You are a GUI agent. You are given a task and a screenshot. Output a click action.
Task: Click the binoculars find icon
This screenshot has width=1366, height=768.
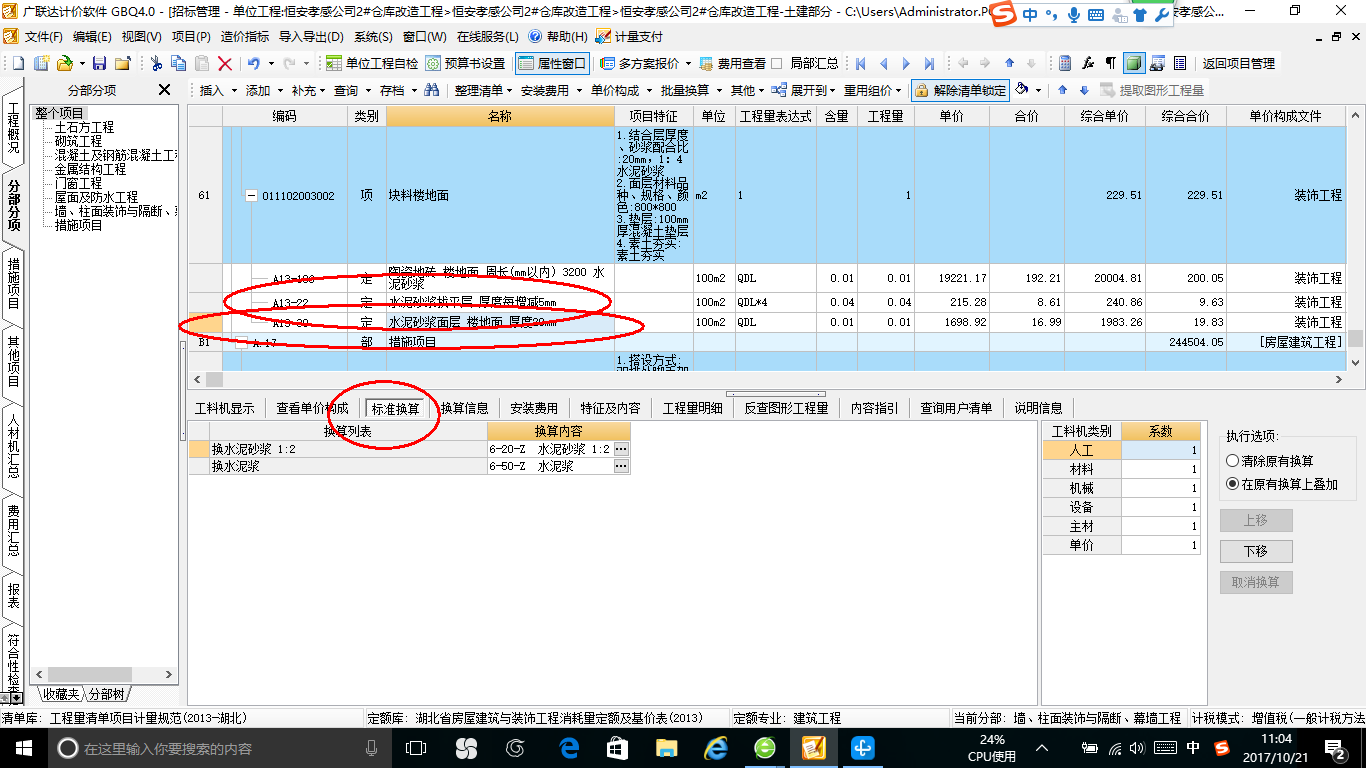(432, 90)
